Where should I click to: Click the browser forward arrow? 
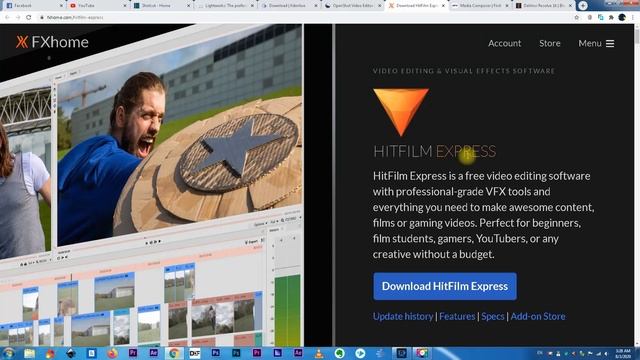click(x=18, y=18)
